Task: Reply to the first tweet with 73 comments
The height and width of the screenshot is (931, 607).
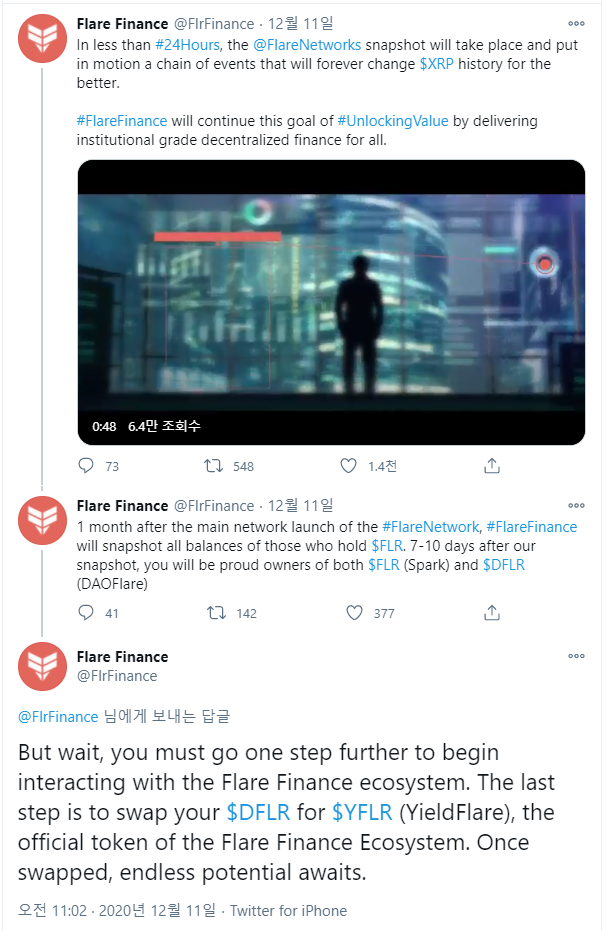Action: [86, 466]
